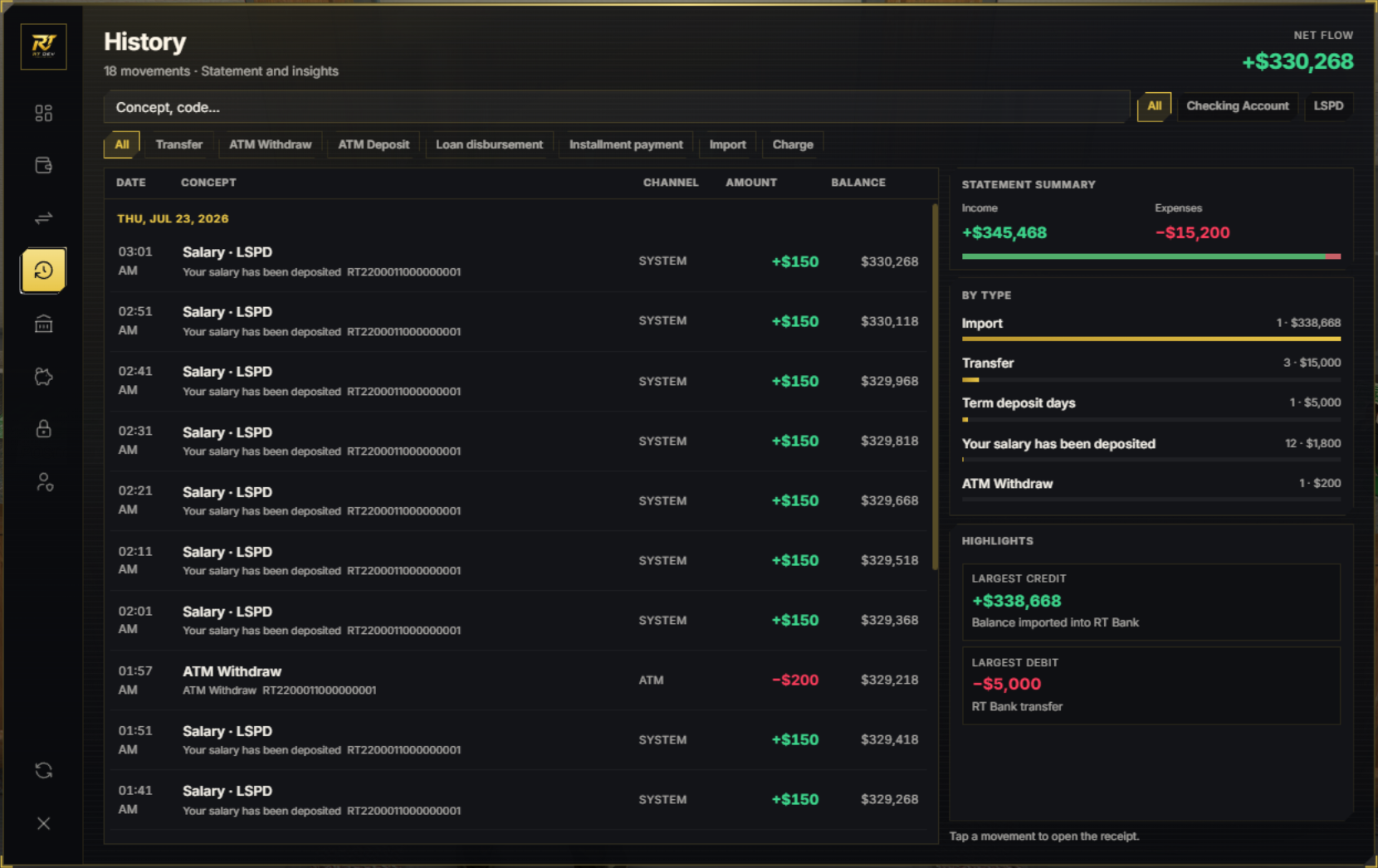This screenshot has width=1378, height=868.
Task: Open the 02:31 AM Salary LSPD movement
Action: pos(518,441)
